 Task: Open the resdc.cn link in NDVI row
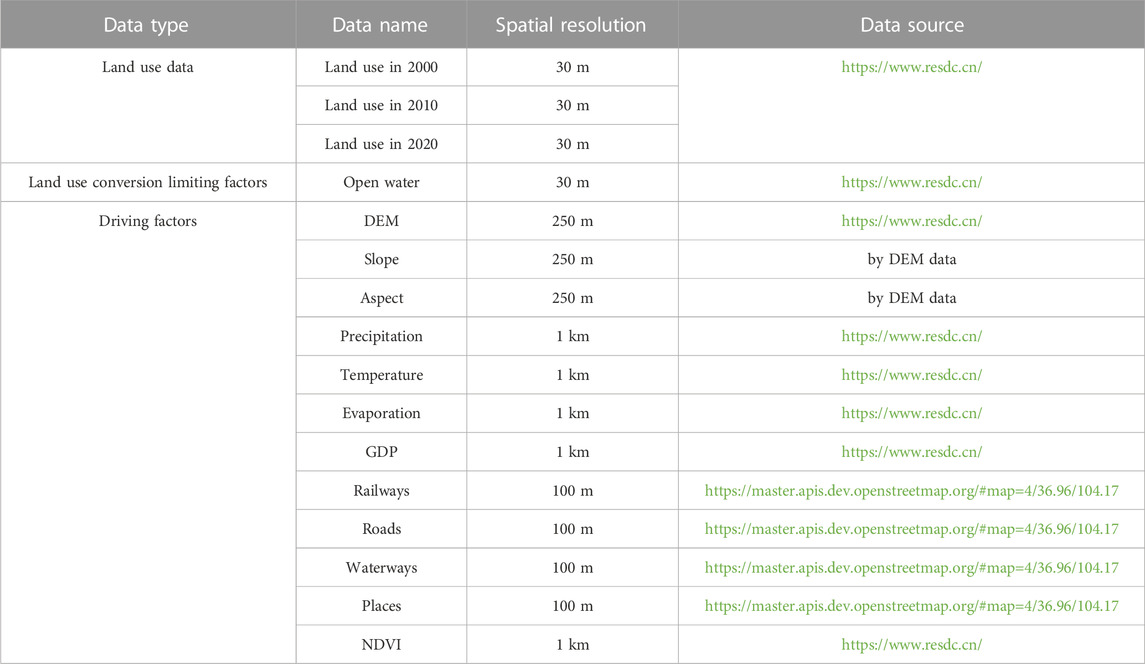click(911, 645)
